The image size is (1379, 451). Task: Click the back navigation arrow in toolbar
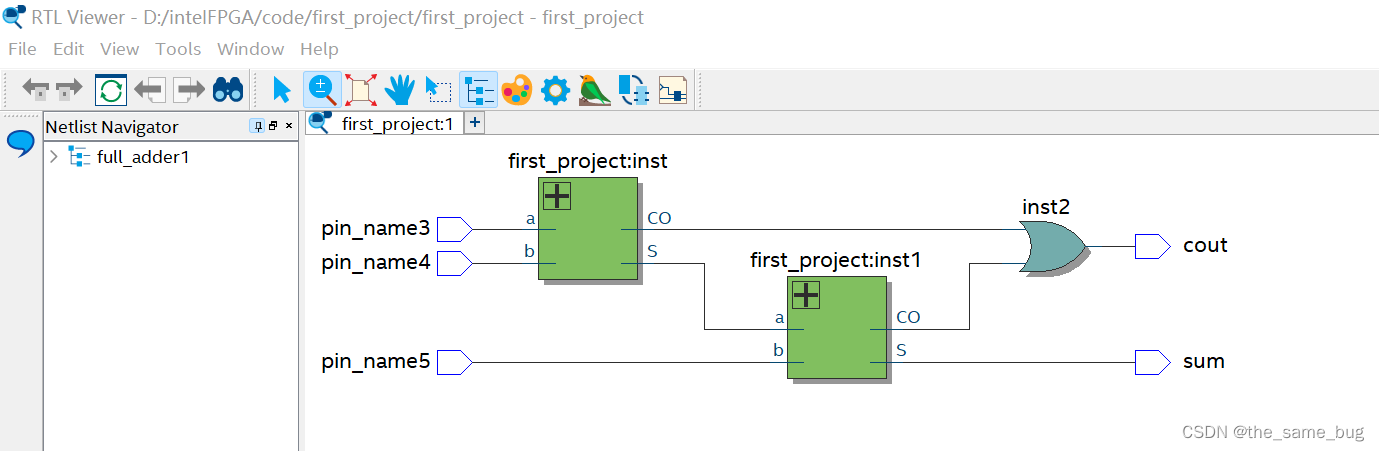click(36, 90)
